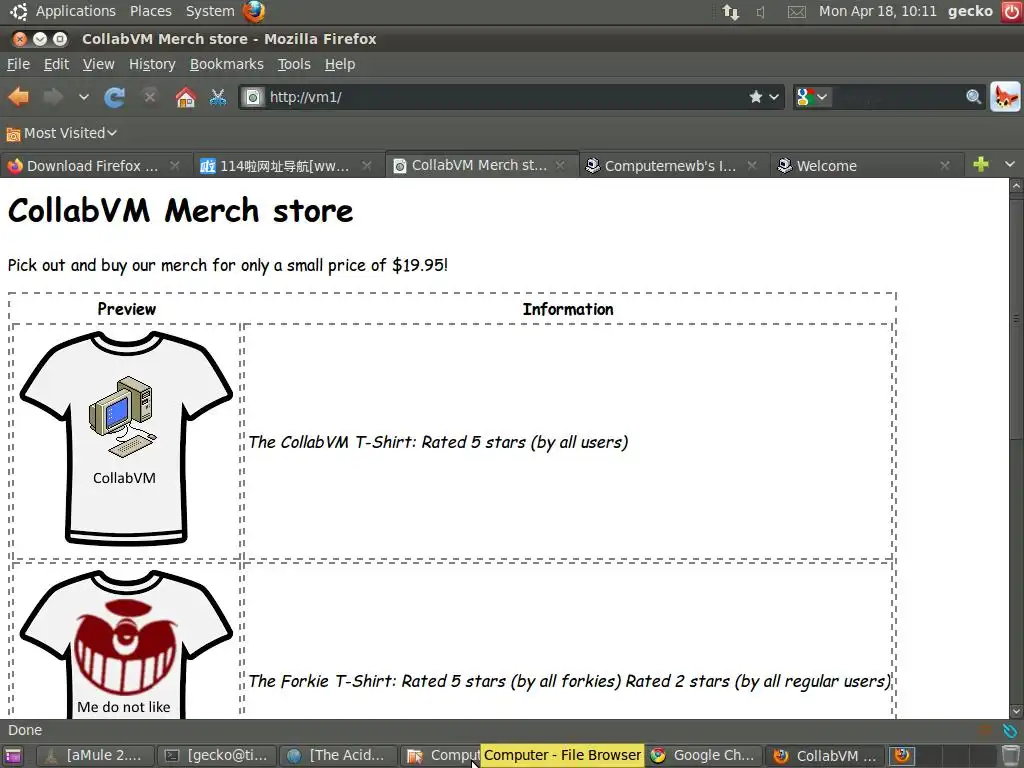Click the clock showing Mon Apr 18
1024x768 pixels.
[878, 11]
